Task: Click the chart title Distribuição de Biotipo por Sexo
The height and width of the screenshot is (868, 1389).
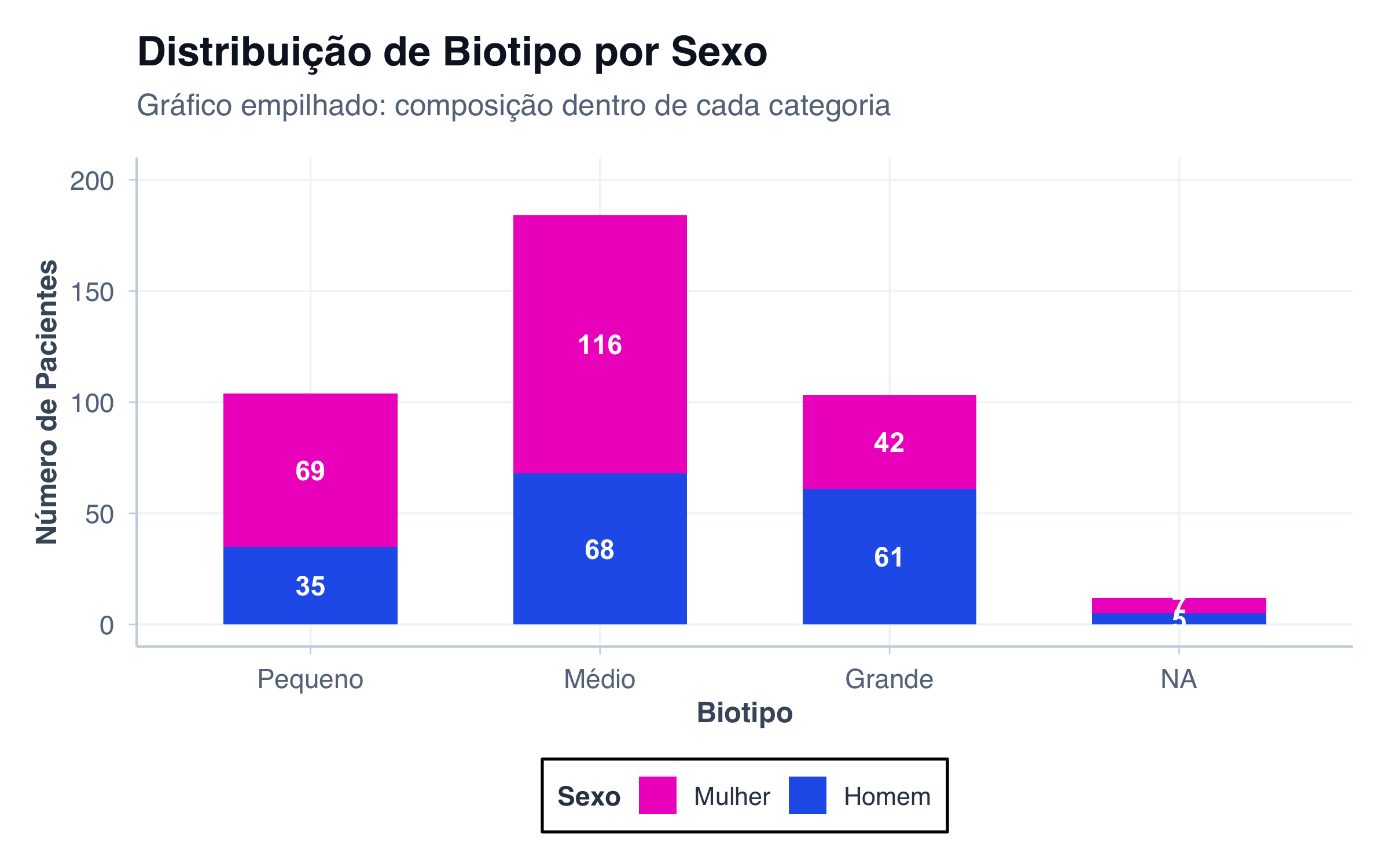Action: point(452,52)
